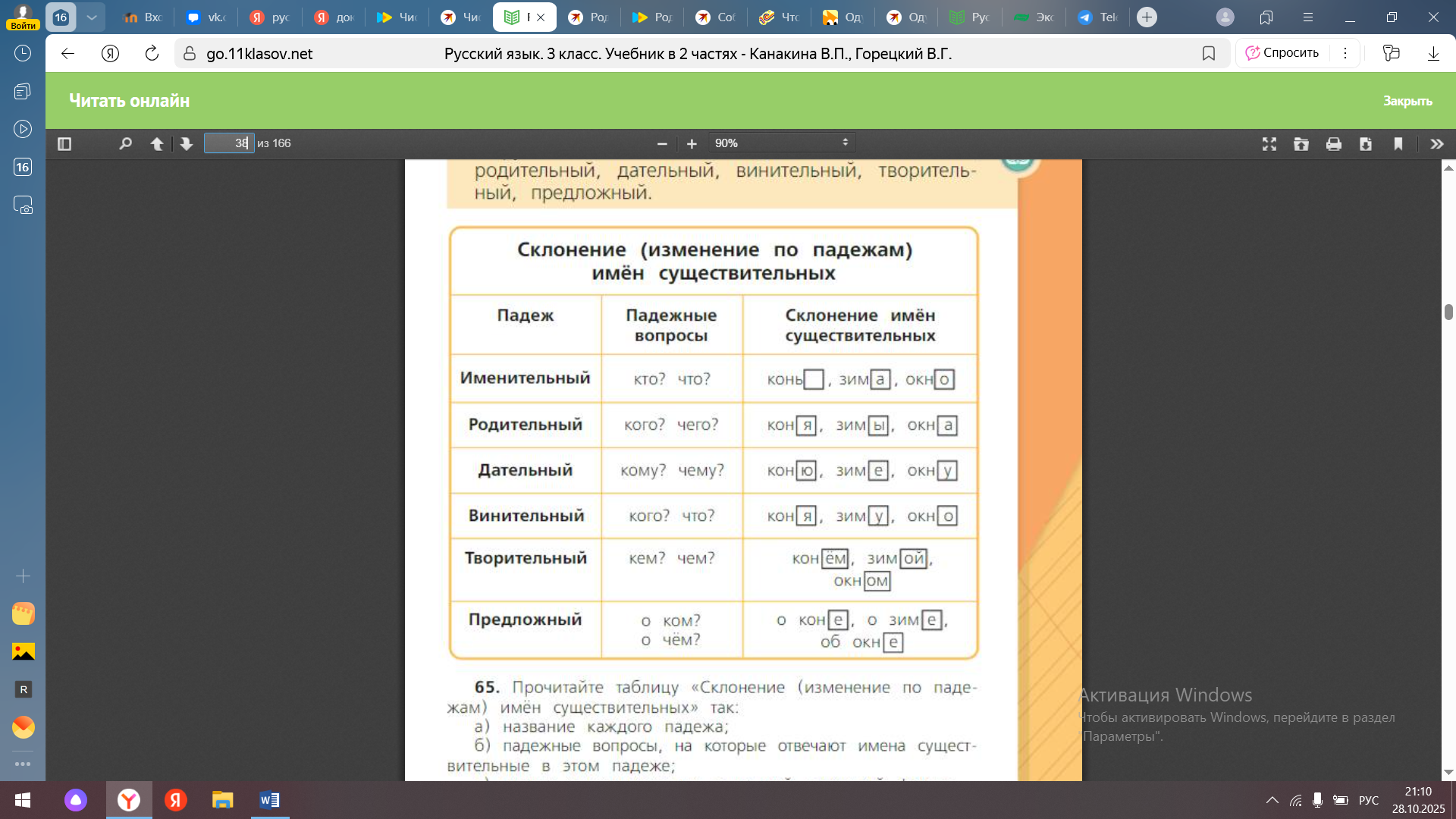Click the Закрыть link
The image size is (1456, 819).
click(x=1407, y=101)
